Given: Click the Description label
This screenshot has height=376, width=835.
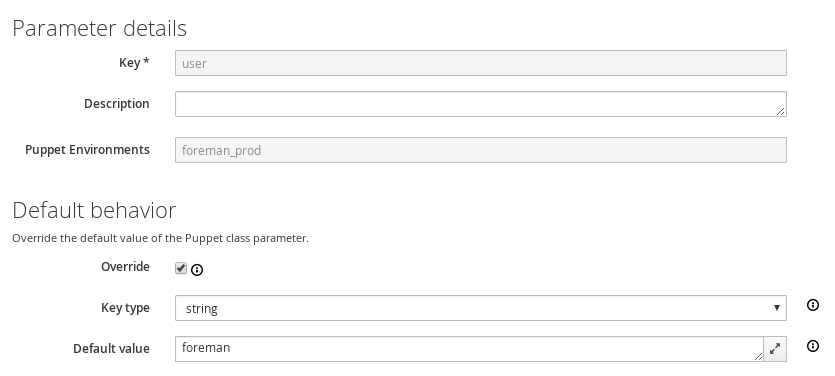Looking at the screenshot, I should (x=117, y=104).
